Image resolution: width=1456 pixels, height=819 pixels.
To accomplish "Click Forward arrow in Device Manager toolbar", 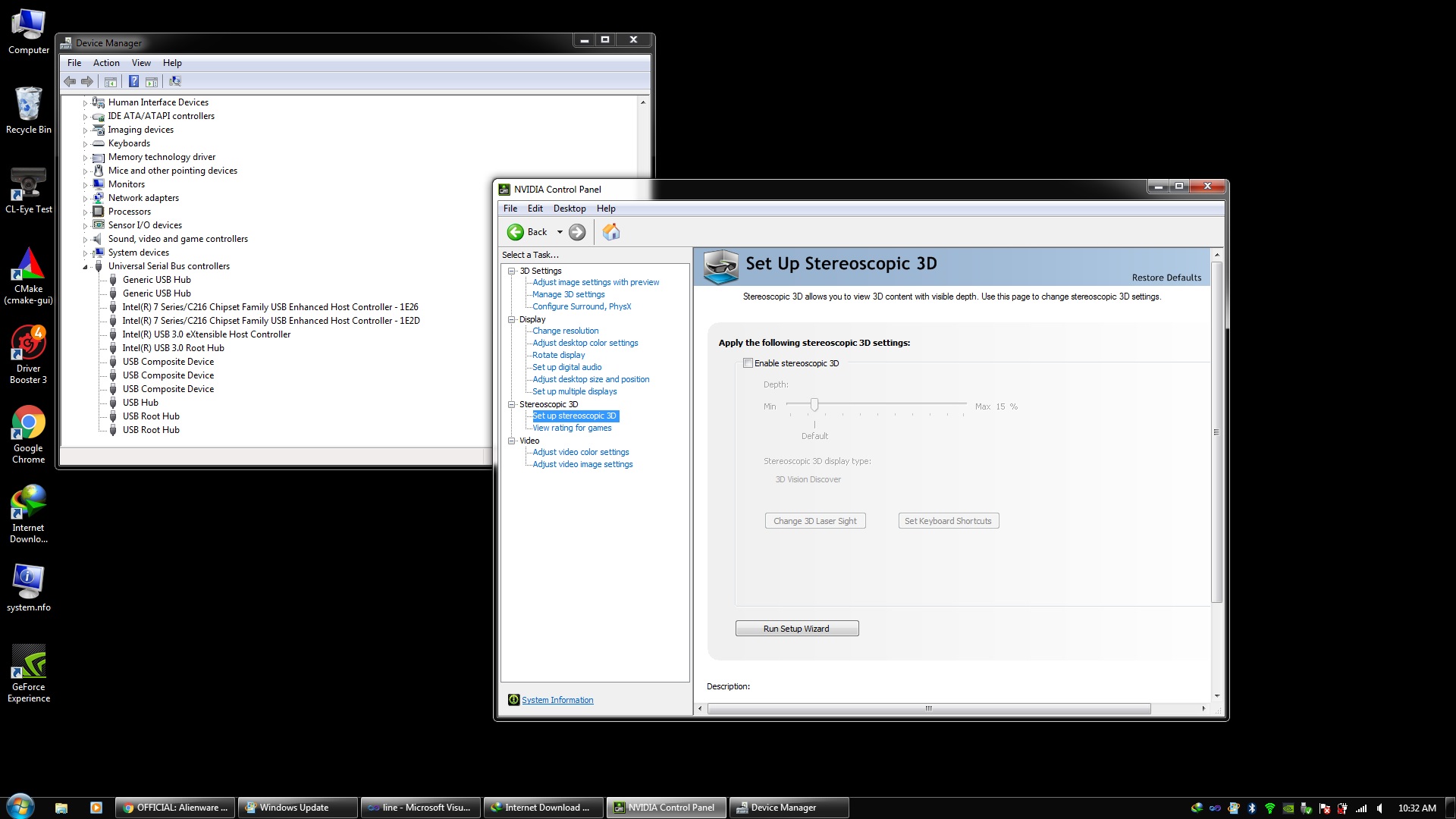I will [87, 81].
